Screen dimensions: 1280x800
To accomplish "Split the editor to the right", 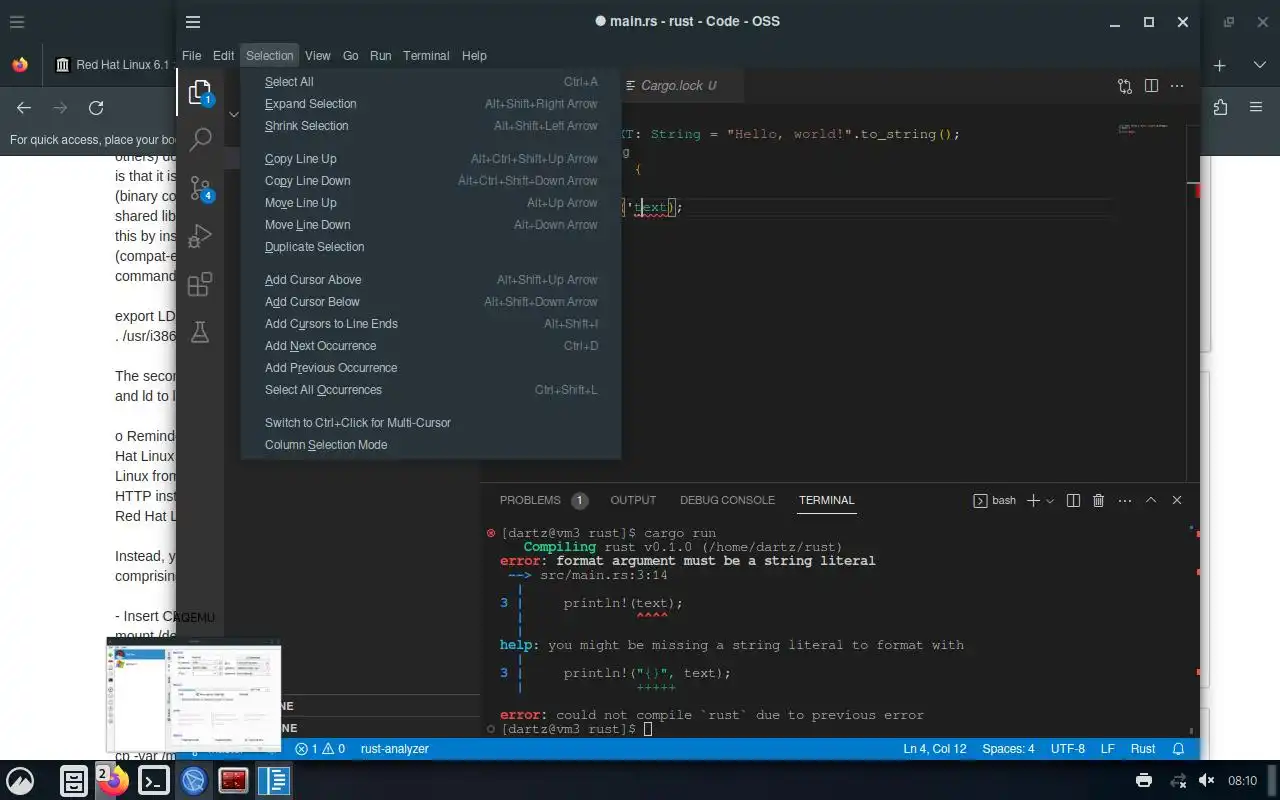I will tap(1151, 86).
